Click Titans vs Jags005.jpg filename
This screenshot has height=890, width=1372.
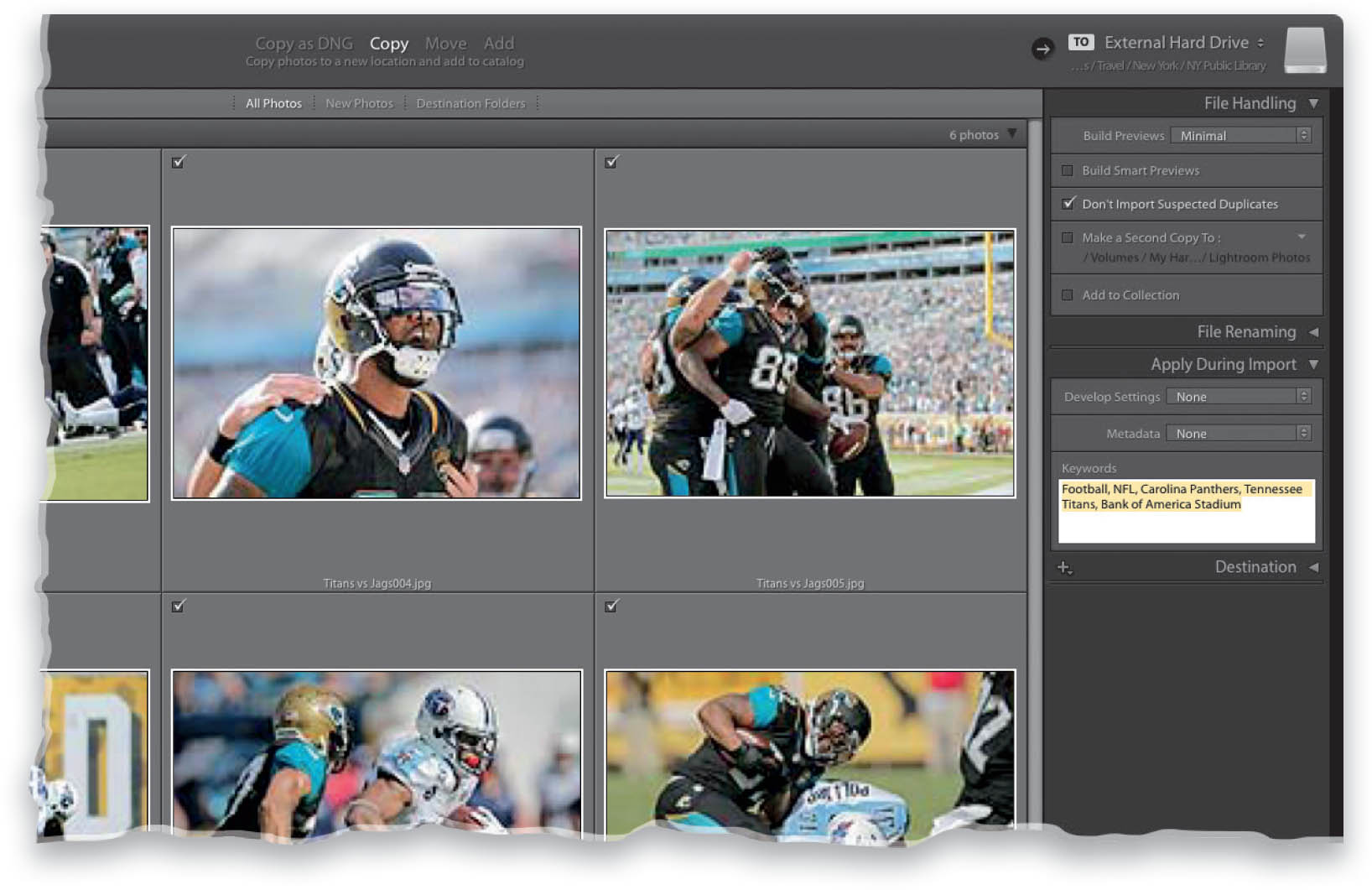810,583
